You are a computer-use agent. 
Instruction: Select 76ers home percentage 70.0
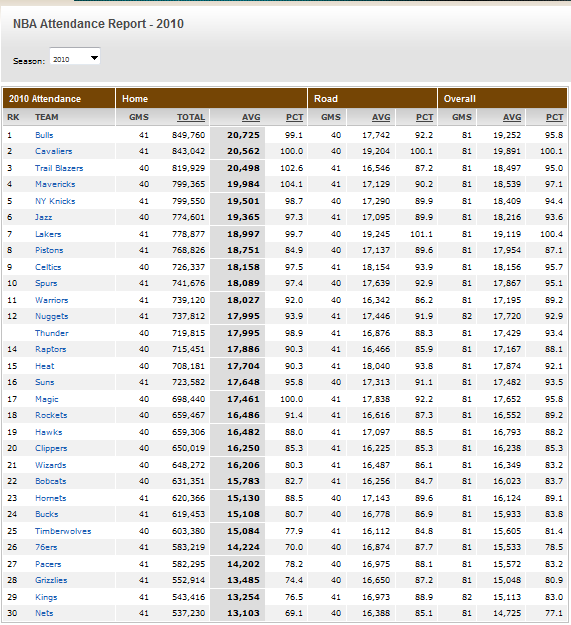pos(294,547)
